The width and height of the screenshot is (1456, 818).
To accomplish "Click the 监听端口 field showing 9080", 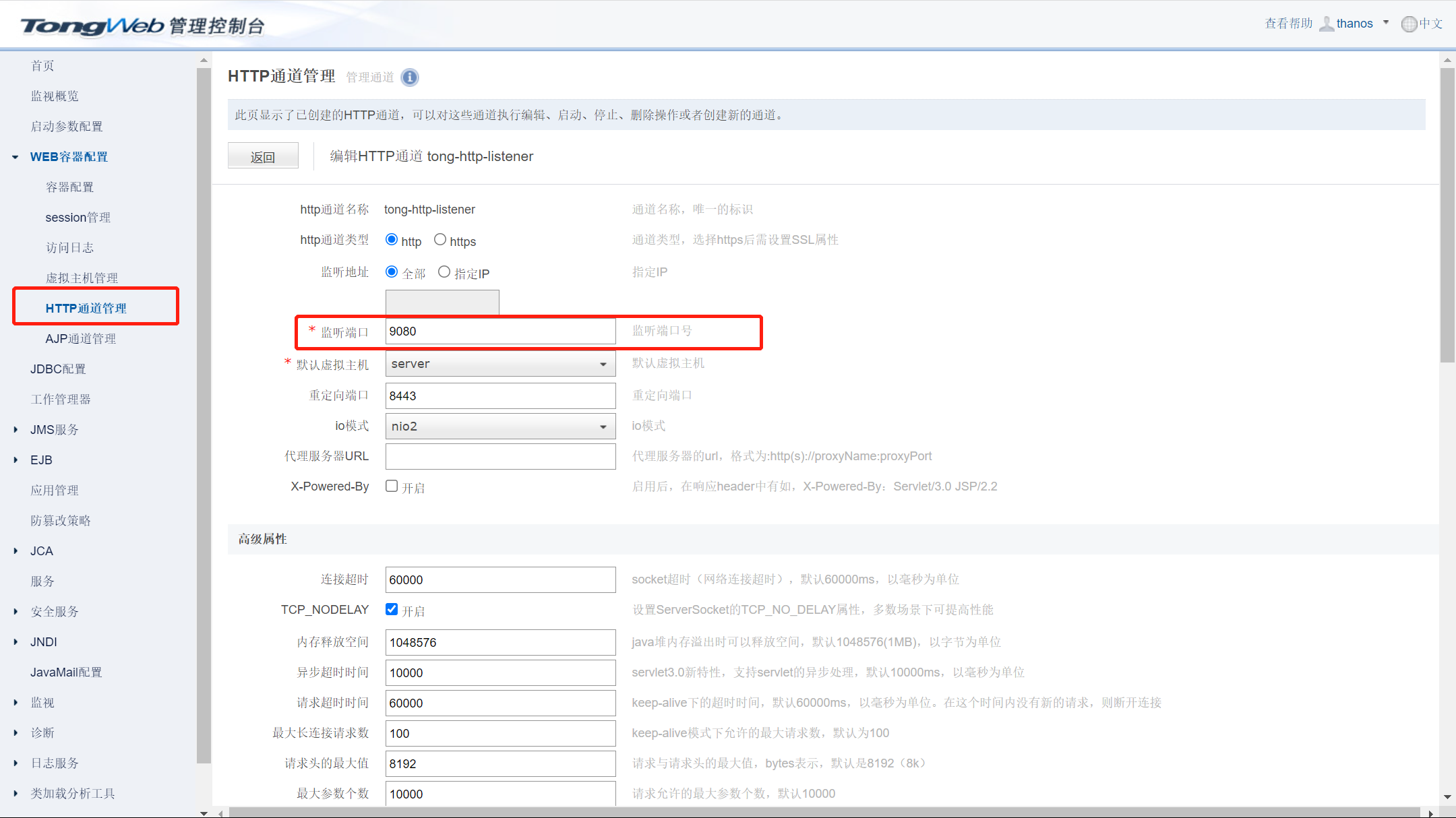I will tap(499, 331).
